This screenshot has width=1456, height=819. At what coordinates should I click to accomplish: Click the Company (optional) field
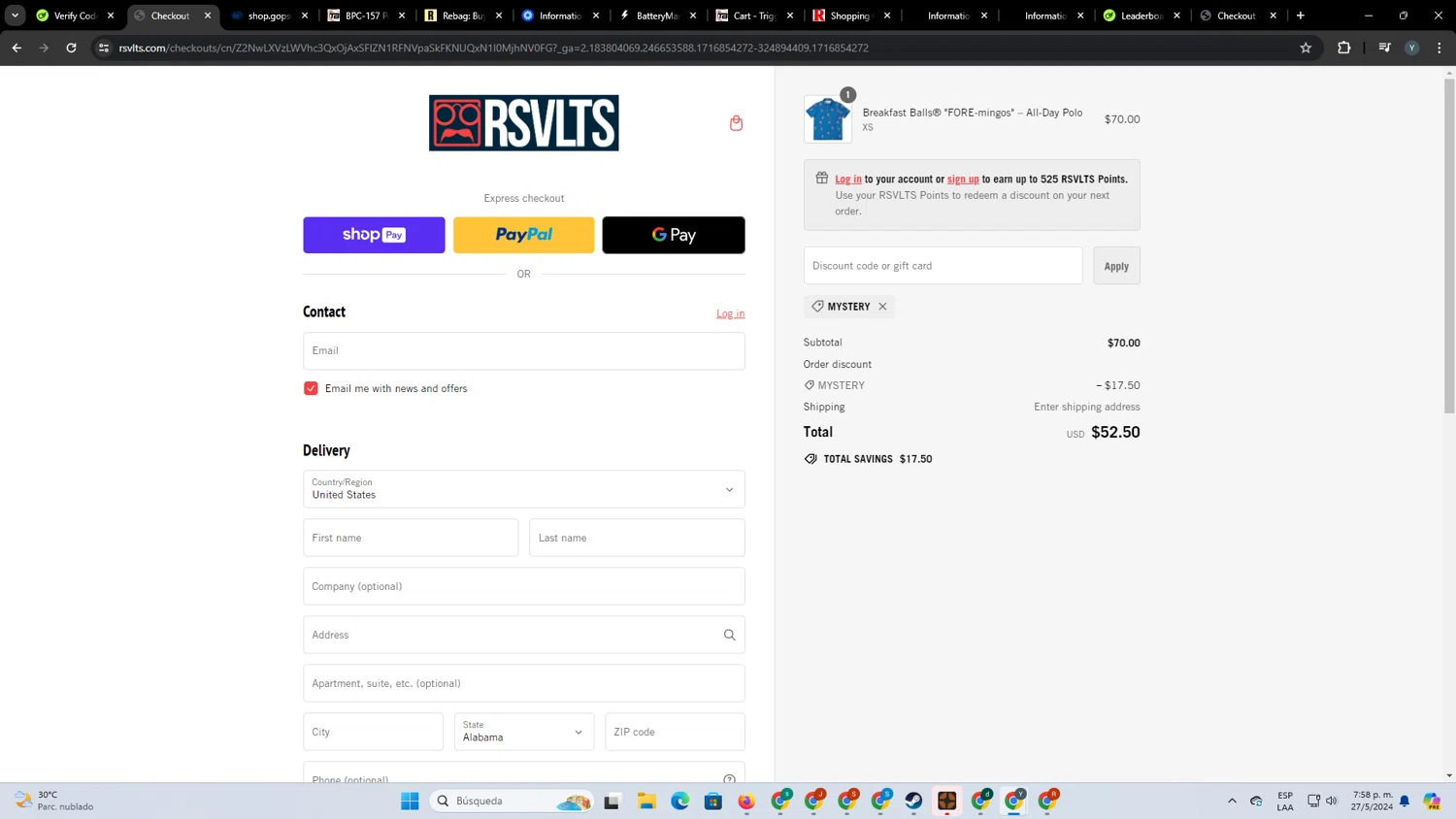[x=524, y=586]
